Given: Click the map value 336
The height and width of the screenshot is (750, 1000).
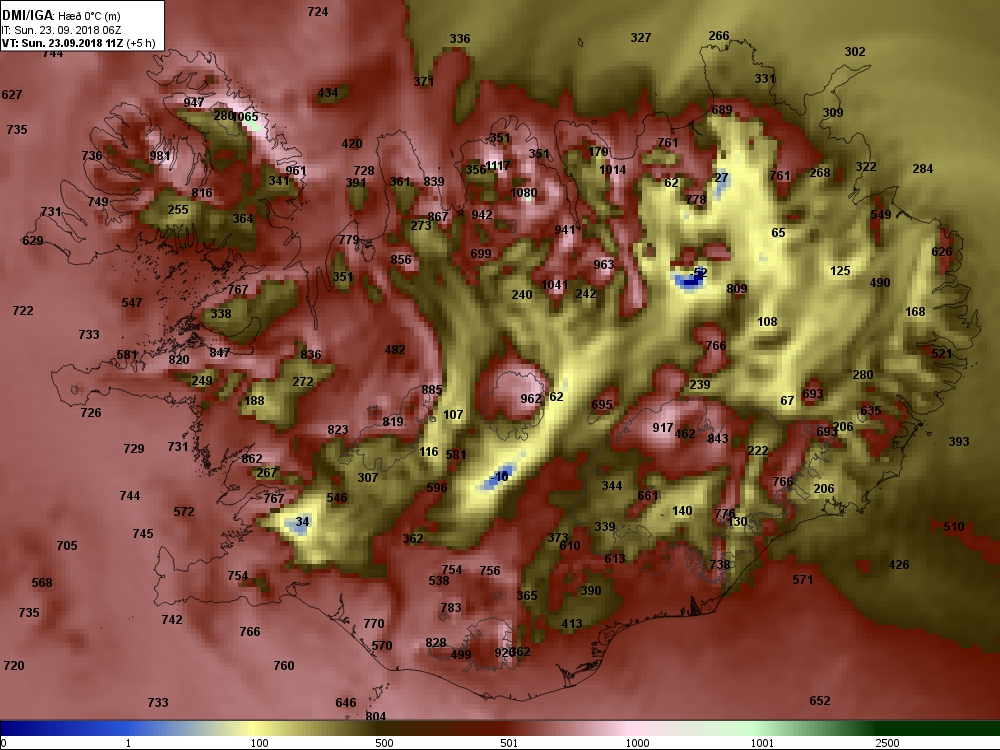Looking at the screenshot, I should point(460,38).
